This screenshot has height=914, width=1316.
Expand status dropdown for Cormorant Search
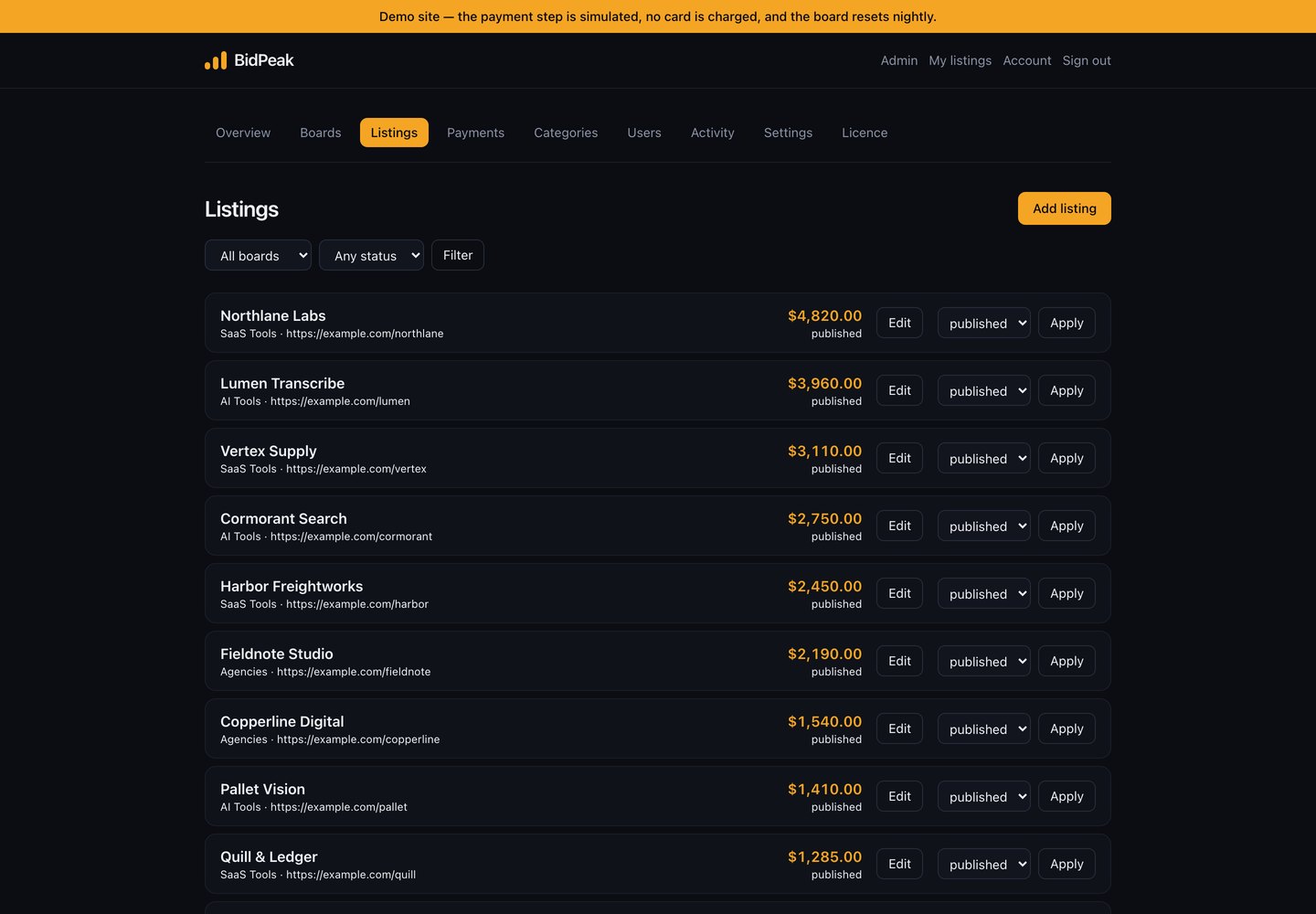point(984,526)
